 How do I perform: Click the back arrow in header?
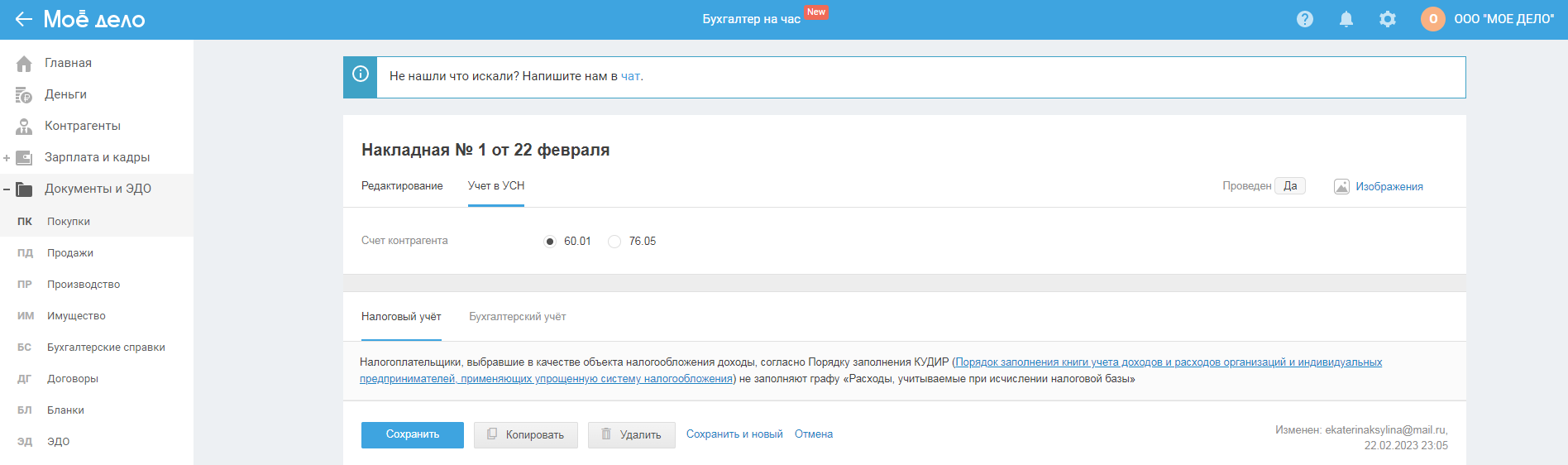tap(23, 19)
